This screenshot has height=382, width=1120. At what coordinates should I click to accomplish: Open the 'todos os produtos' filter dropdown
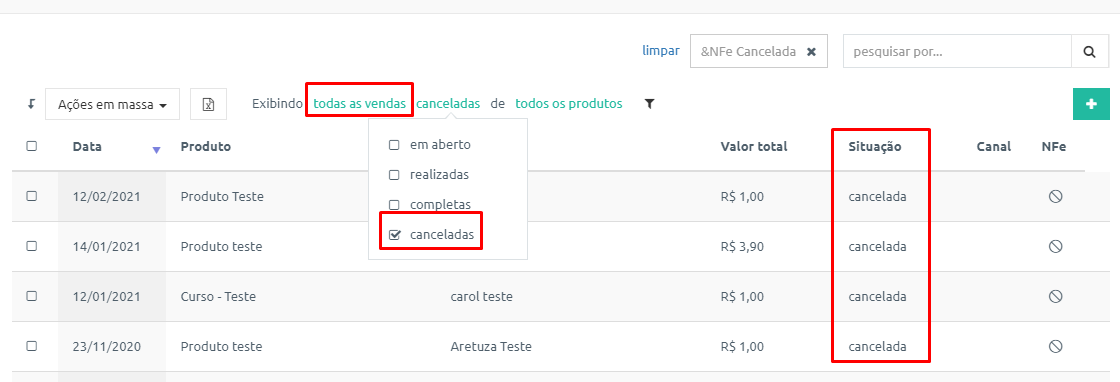[x=569, y=104]
